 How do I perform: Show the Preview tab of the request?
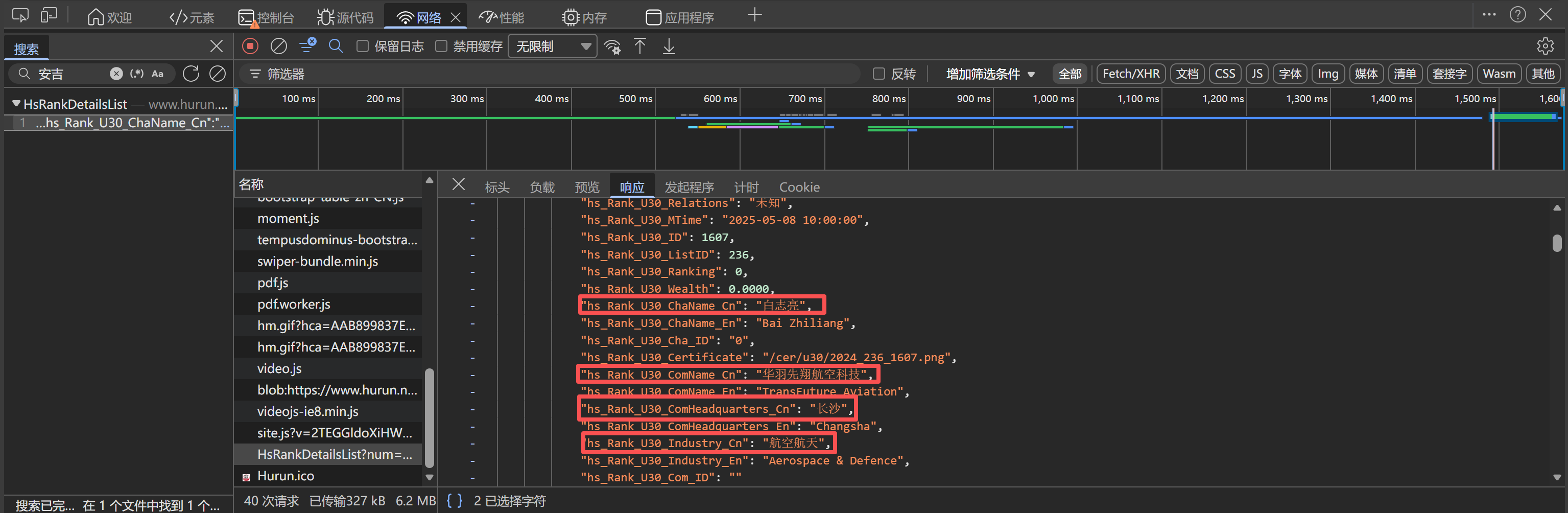[x=587, y=187]
